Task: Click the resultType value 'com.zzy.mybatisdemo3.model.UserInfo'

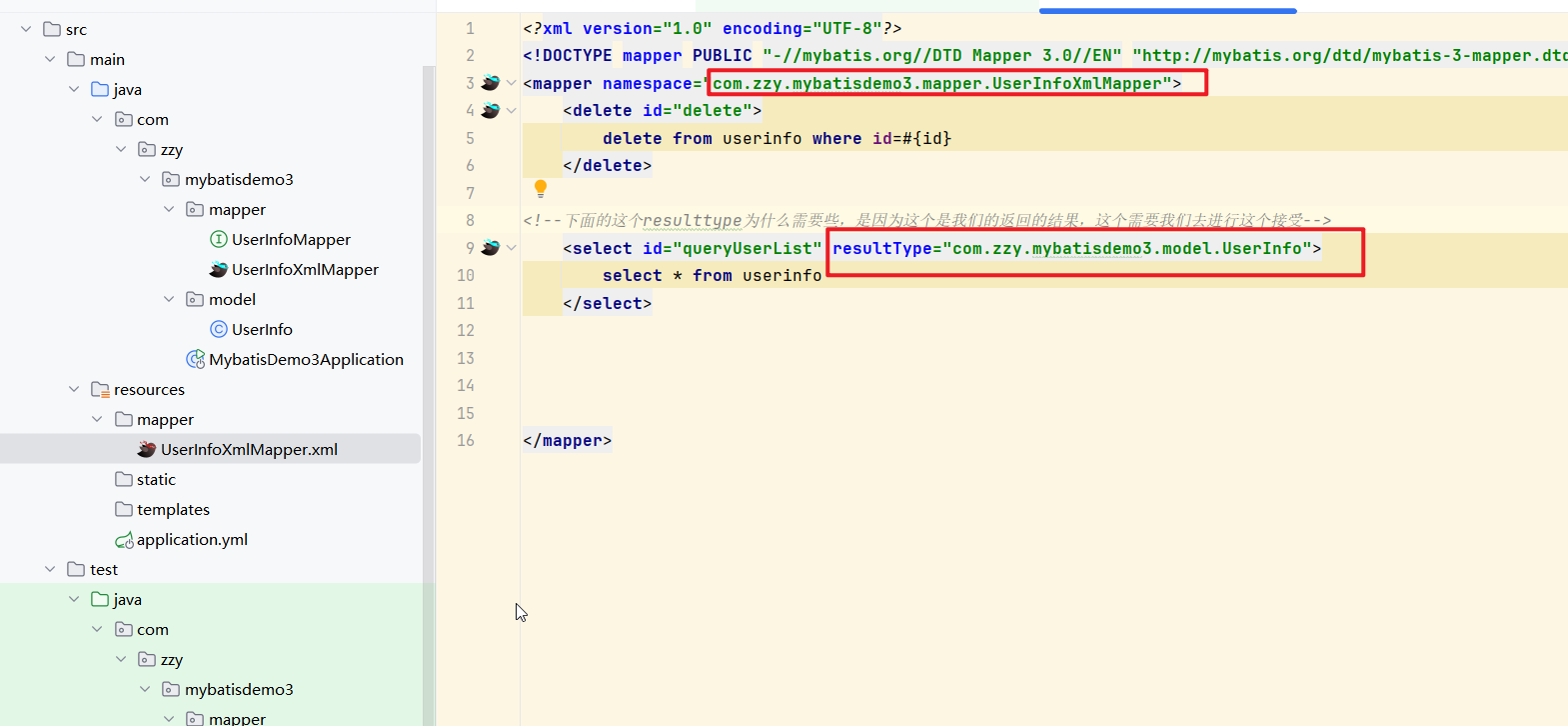Action: pos(1127,248)
